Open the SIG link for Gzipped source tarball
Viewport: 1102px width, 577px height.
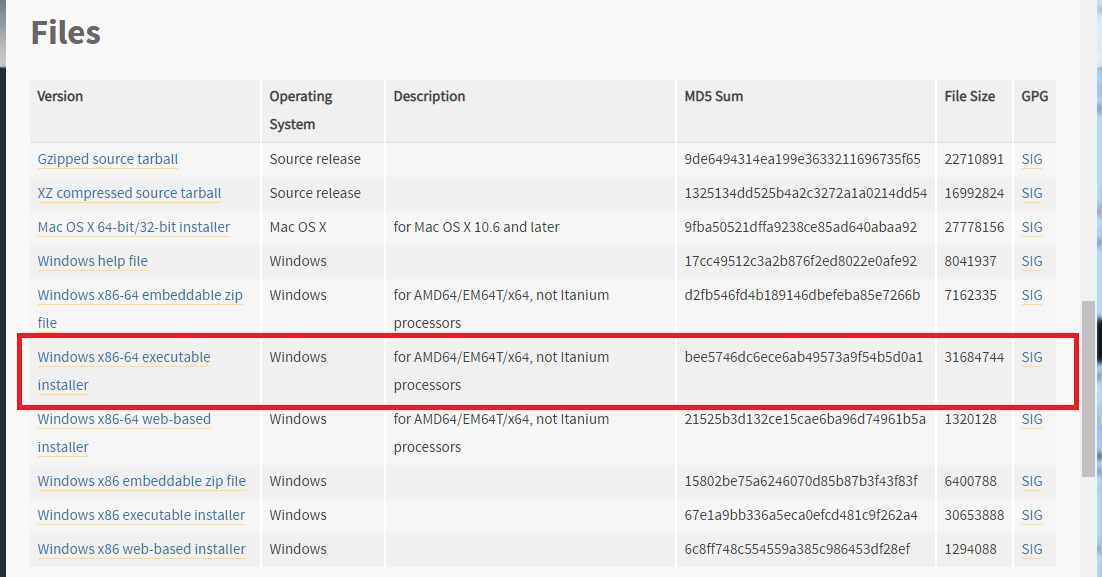[1032, 160]
